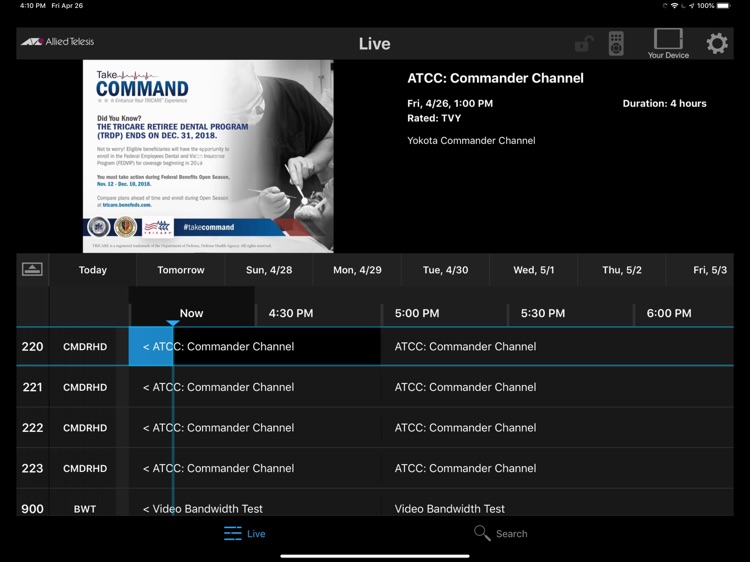Tap Fri, 4/26, 1:00 PM text
This screenshot has height=562, width=750.
pyautogui.click(x=450, y=104)
